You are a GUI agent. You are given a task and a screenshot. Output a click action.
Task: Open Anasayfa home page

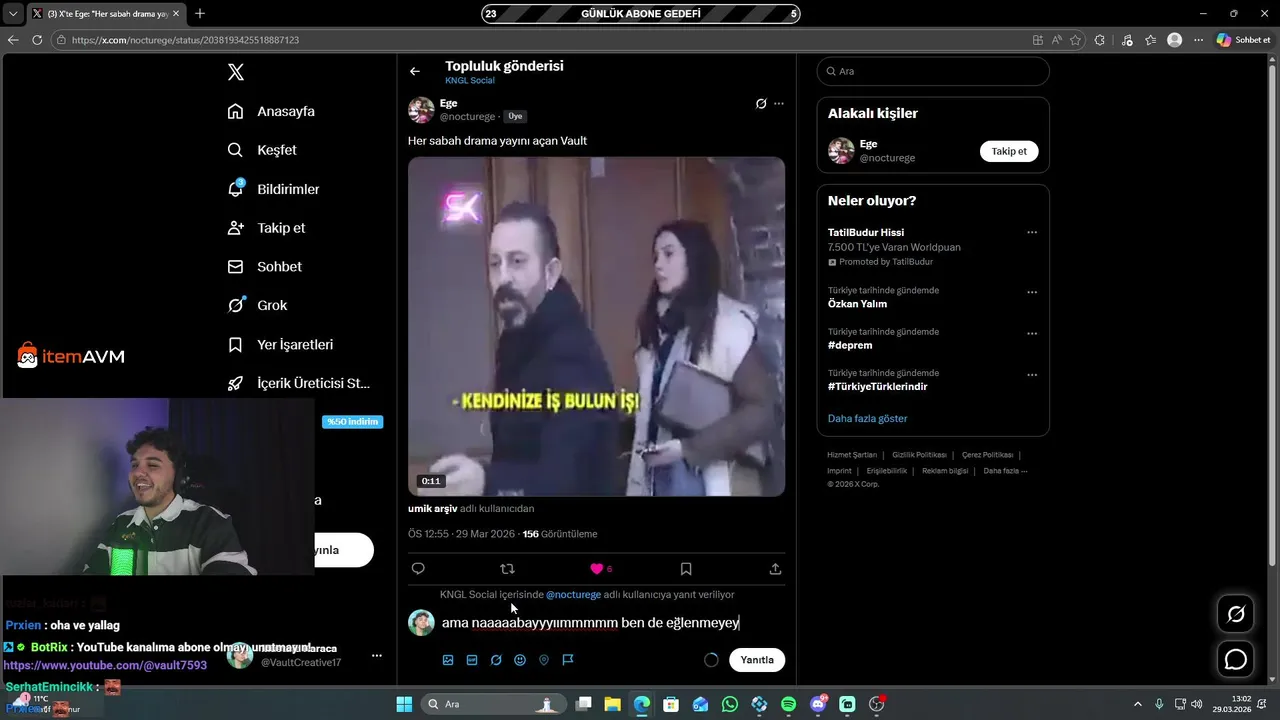(271, 111)
